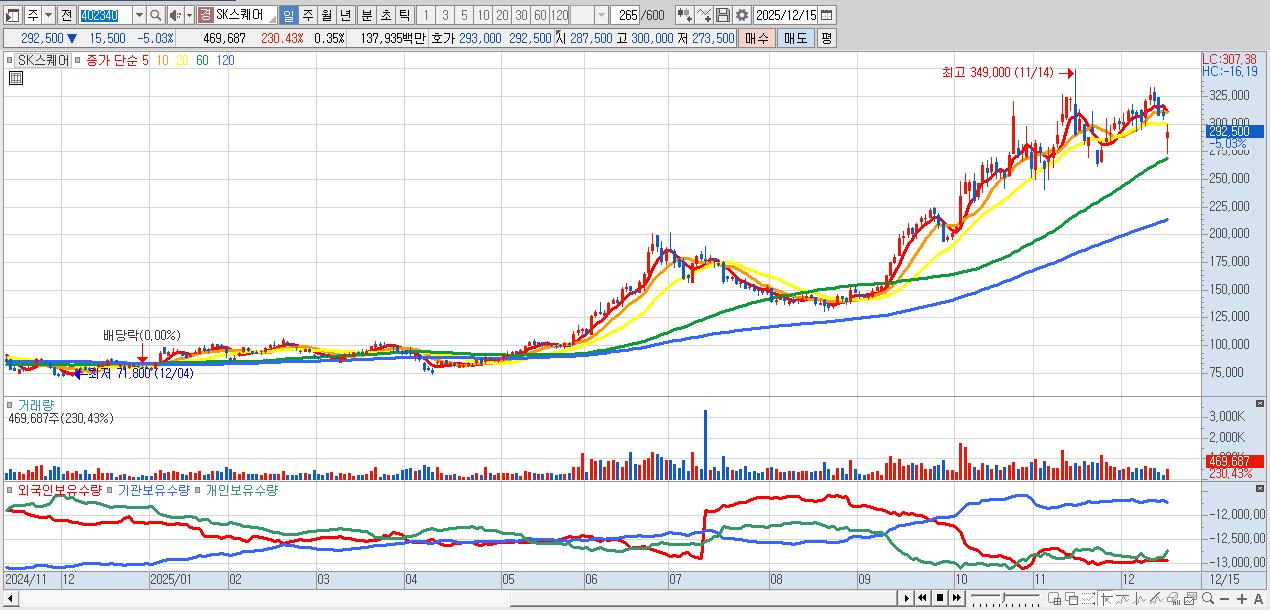The height and width of the screenshot is (610, 1270).
Task: Toggle the 종가 단순 moving average checkbox
Action: click(x=80, y=60)
